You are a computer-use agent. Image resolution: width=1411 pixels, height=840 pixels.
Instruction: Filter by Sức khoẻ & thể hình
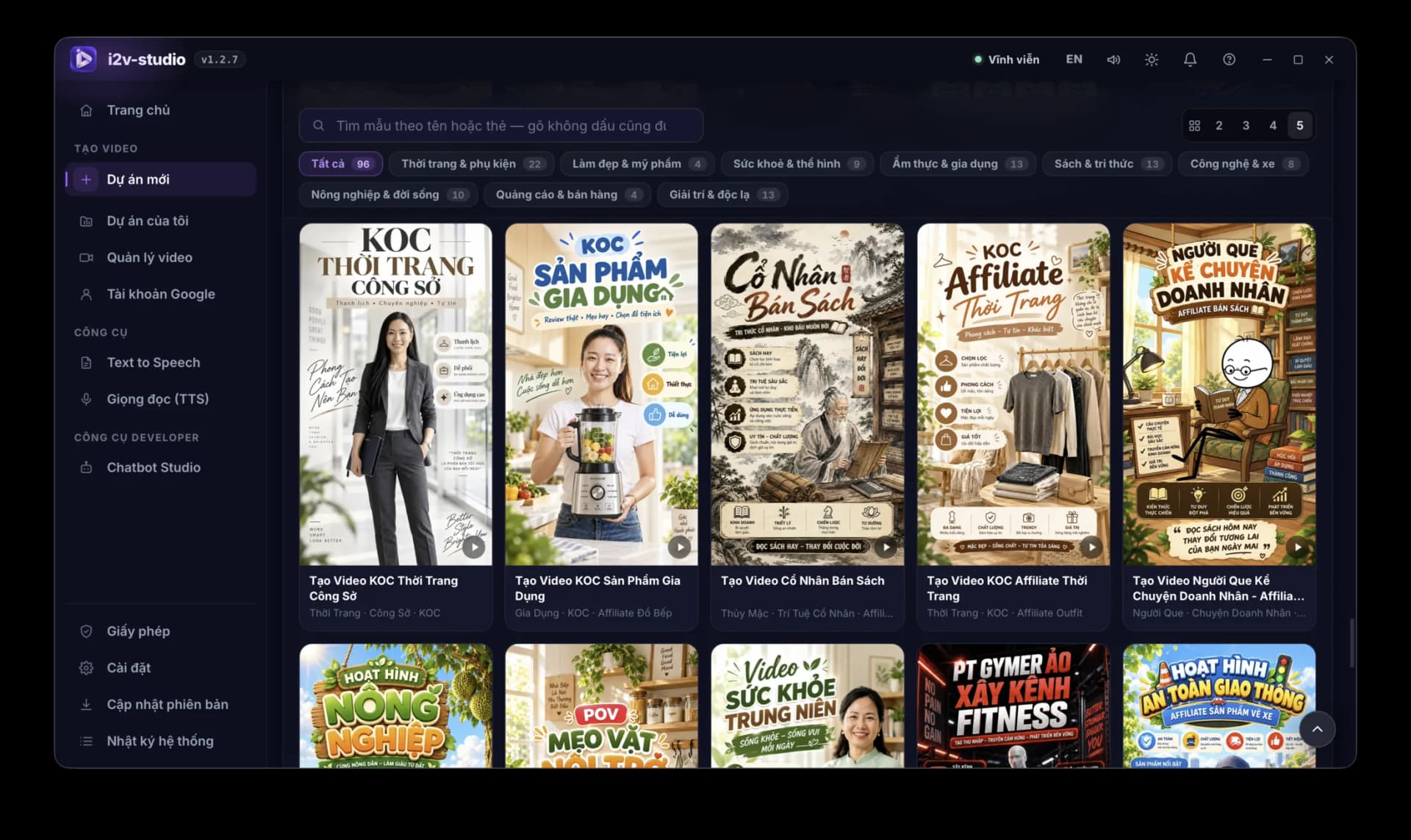click(797, 164)
